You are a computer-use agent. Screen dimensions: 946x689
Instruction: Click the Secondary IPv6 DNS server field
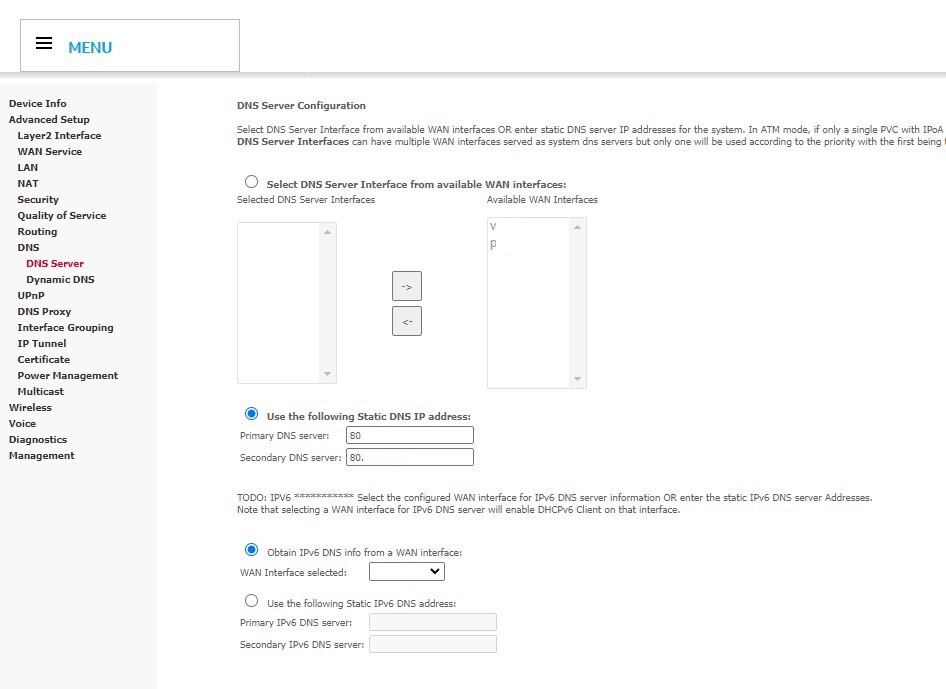(x=432, y=643)
